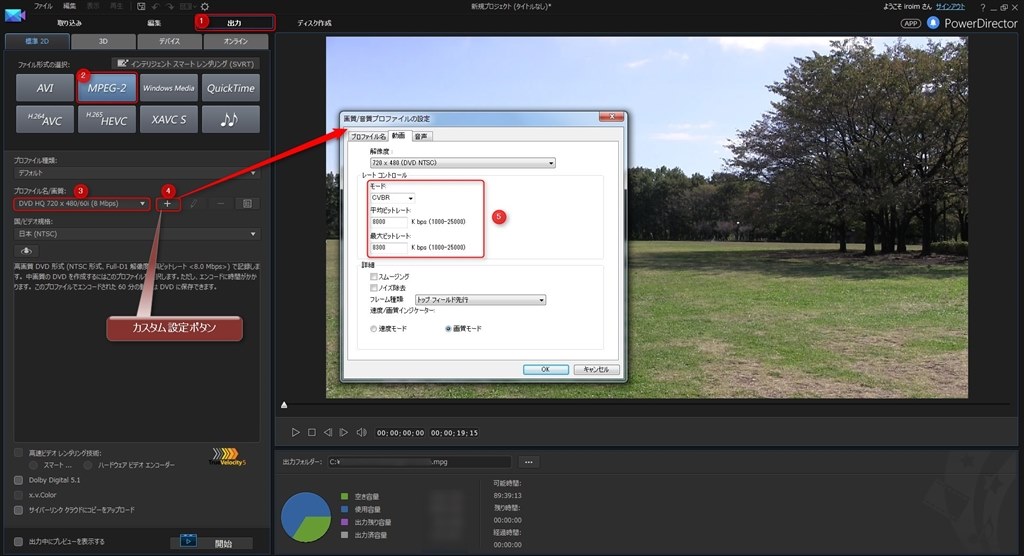Open DVD HQ 720x480 profile dropdown
Image resolution: width=1024 pixels, height=556 pixels.
click(x=82, y=204)
